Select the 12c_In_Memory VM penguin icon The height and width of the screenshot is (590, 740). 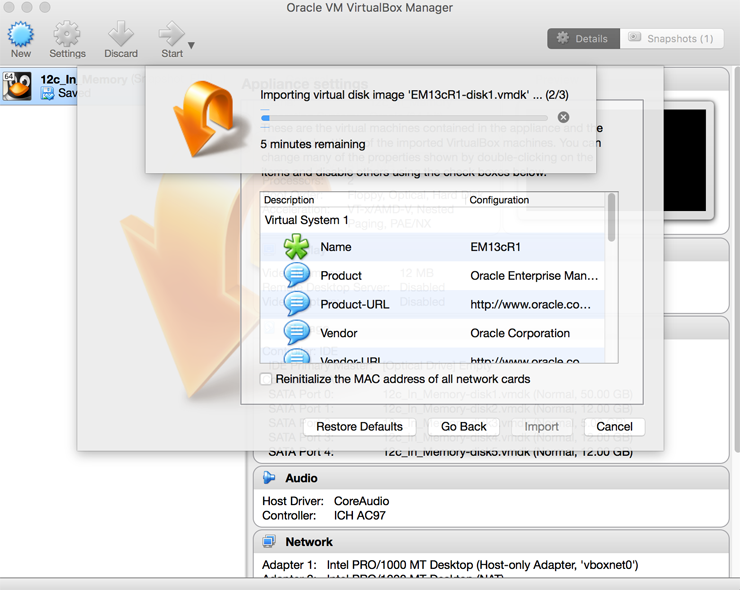tap(17, 86)
